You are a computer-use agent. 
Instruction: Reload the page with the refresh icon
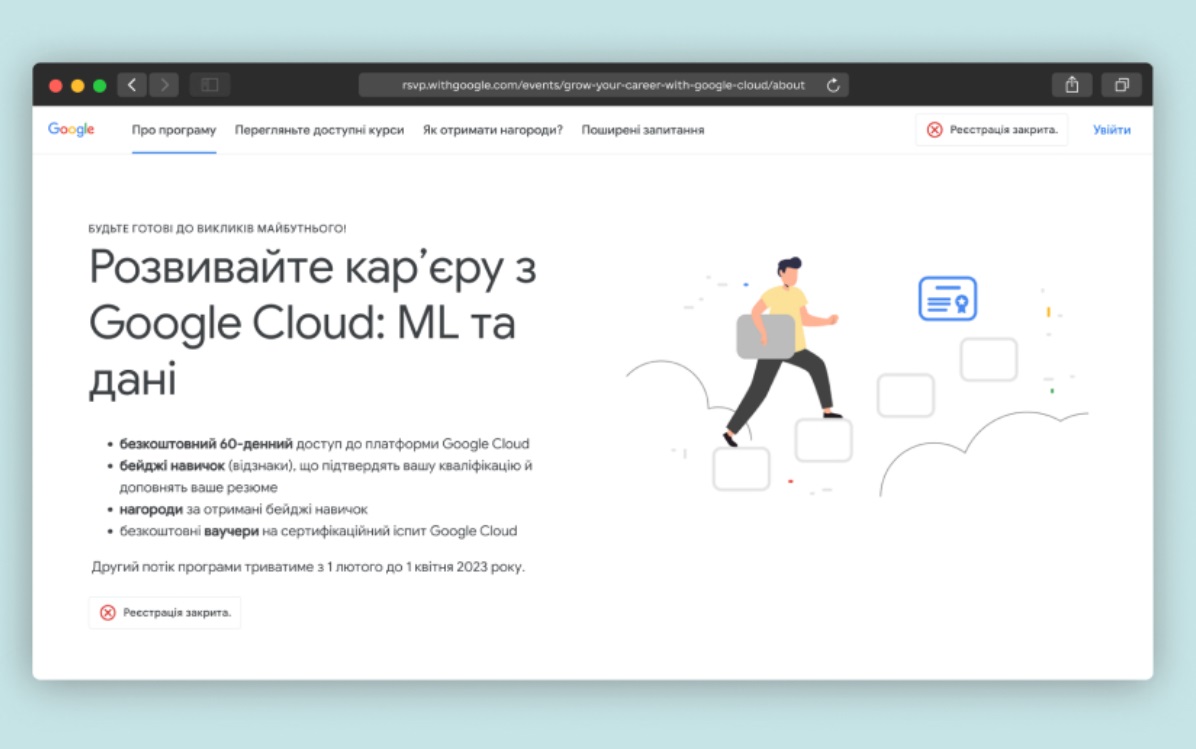pos(833,85)
